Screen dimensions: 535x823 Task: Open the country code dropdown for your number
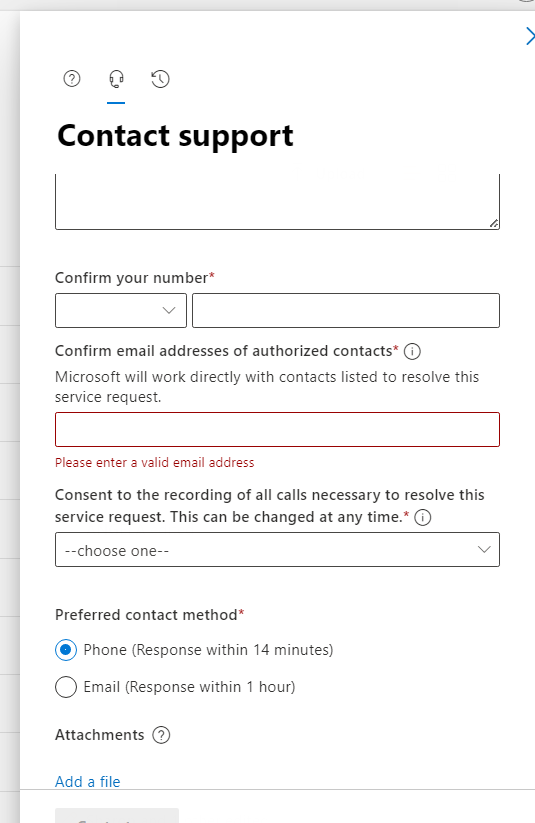pos(121,310)
